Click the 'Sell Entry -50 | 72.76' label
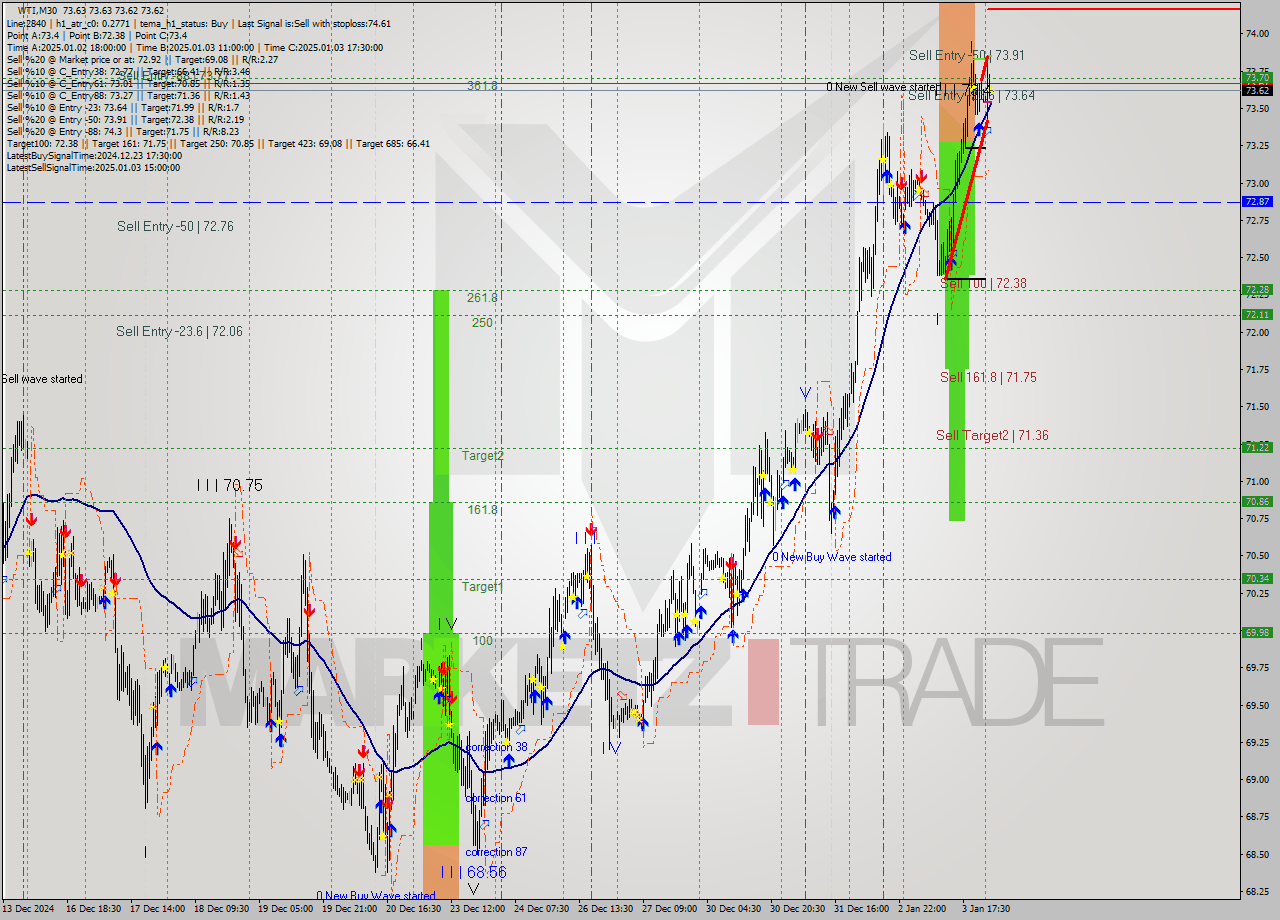Screen dimensions: 1280x920 click(175, 227)
